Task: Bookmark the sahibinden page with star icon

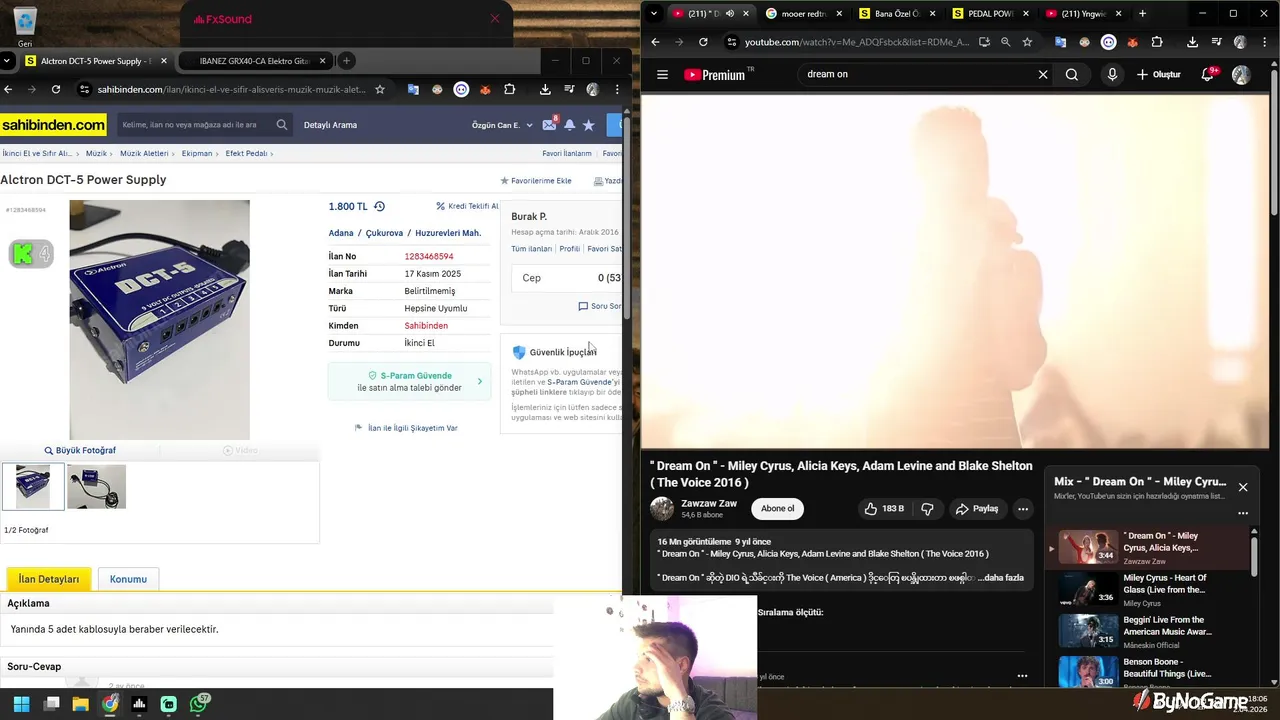Action: tap(380, 89)
